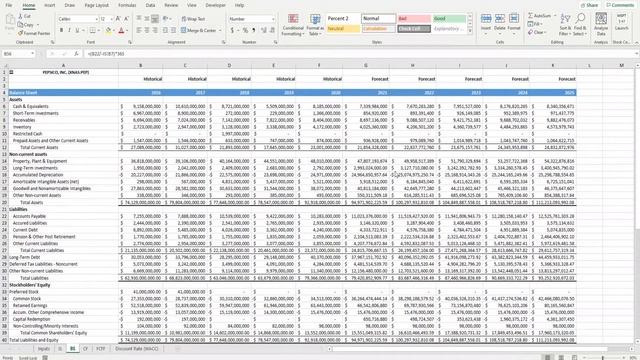Switch to the CF sheet tab
The height and width of the screenshot is (360, 640).
coord(85,349)
